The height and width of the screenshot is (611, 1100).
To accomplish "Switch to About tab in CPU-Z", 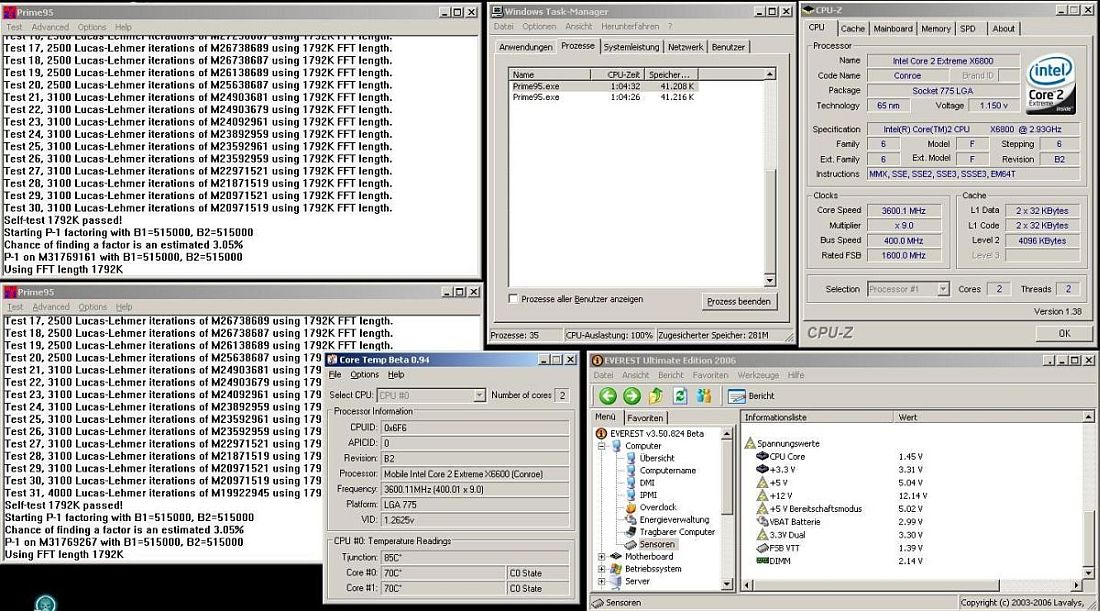I will [1003, 29].
